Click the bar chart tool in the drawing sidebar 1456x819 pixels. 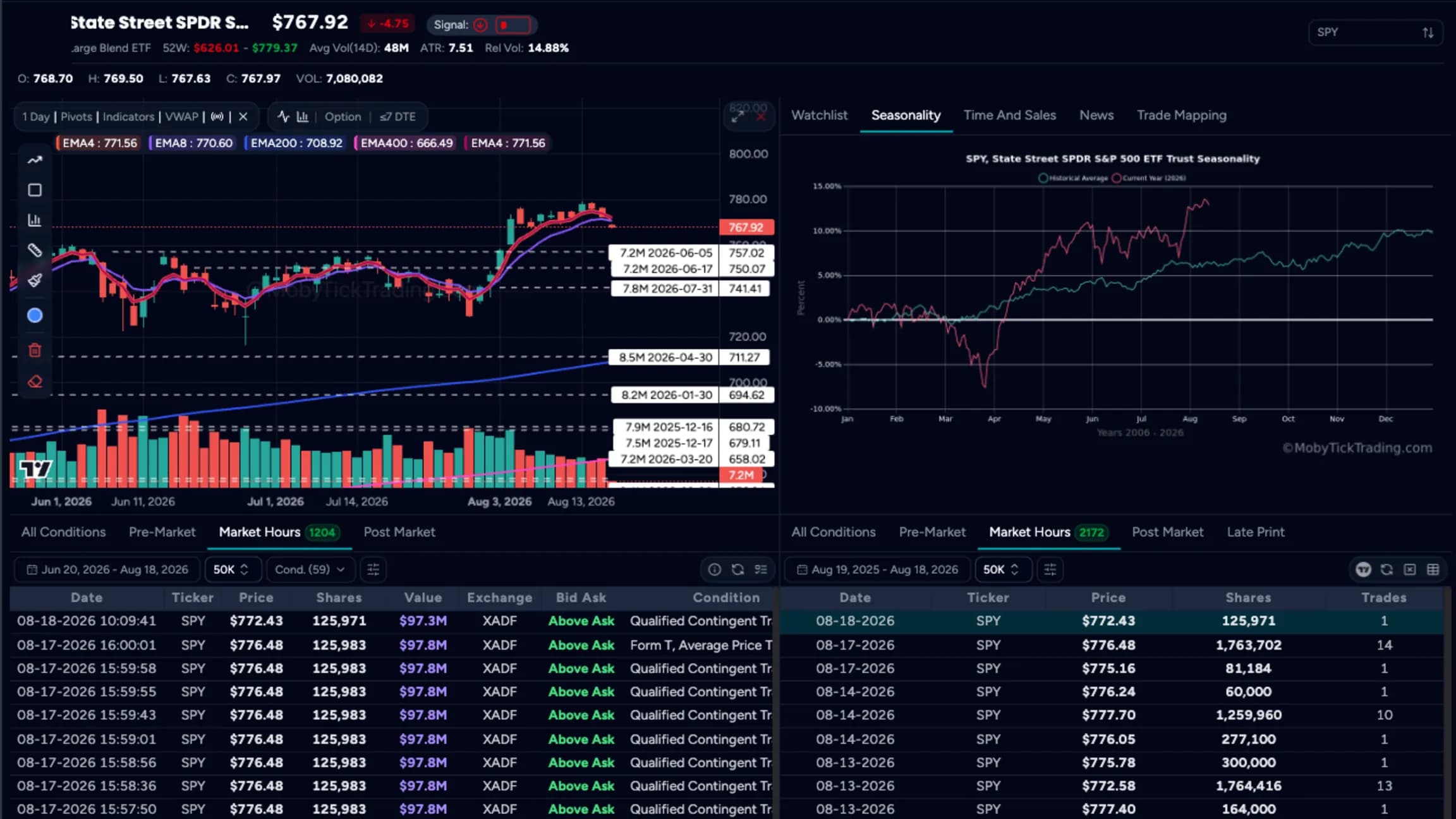point(35,220)
